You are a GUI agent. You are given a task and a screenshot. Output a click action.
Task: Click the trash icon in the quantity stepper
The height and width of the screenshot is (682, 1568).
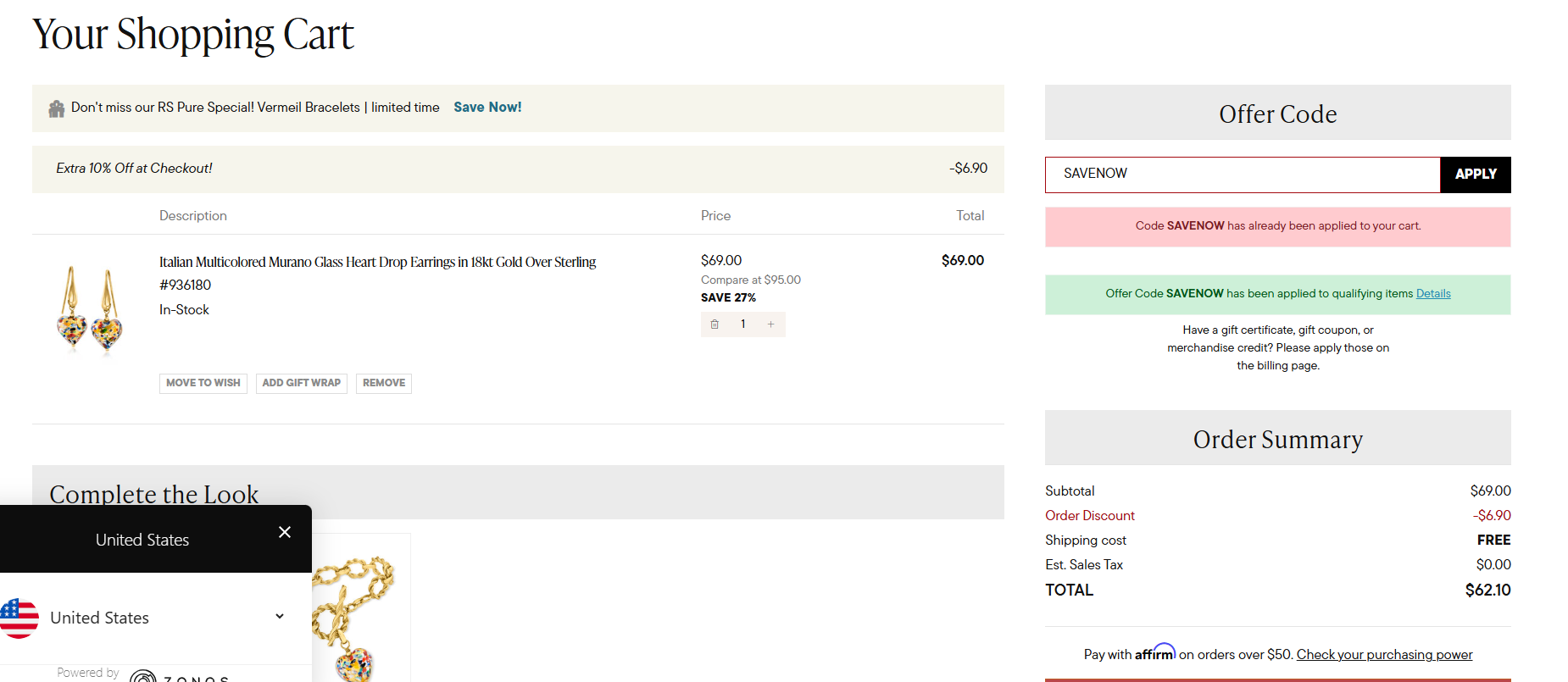coord(714,324)
